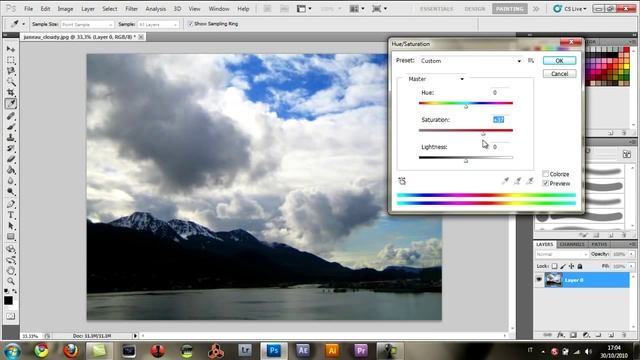Click Cancel in Hue/Saturation dialog
The height and width of the screenshot is (360, 640).
click(x=559, y=74)
